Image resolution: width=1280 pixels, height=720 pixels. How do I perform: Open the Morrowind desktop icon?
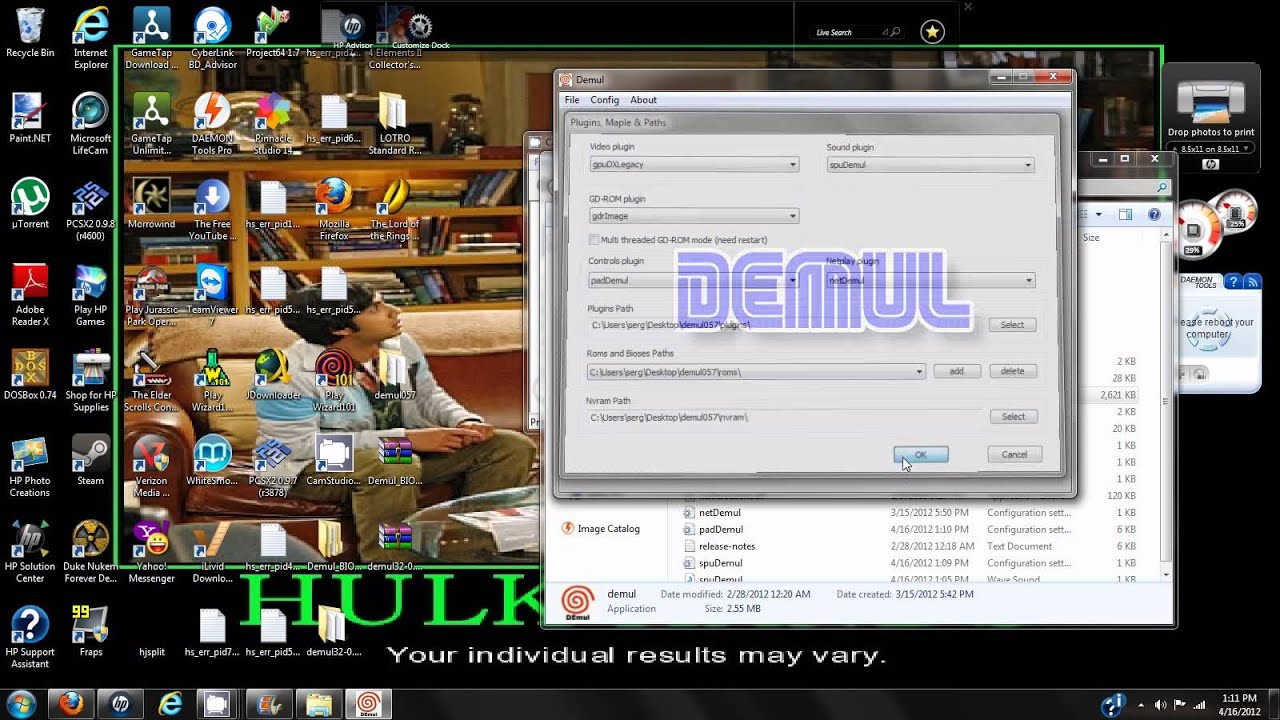pyautogui.click(x=151, y=204)
